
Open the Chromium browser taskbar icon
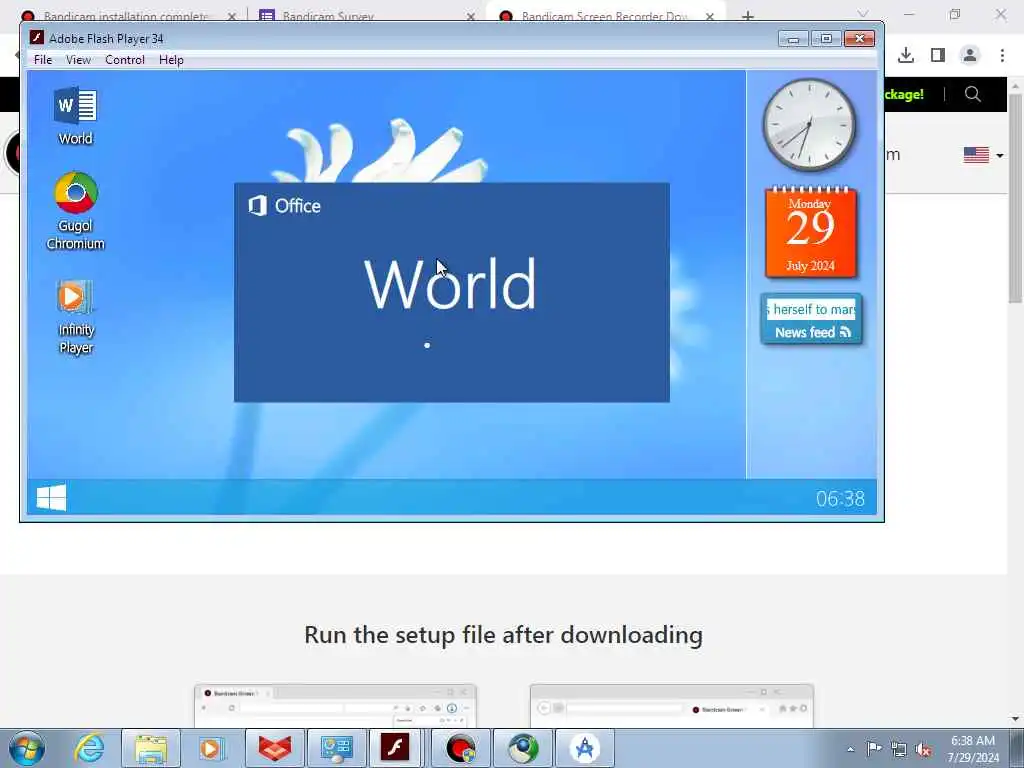point(523,748)
